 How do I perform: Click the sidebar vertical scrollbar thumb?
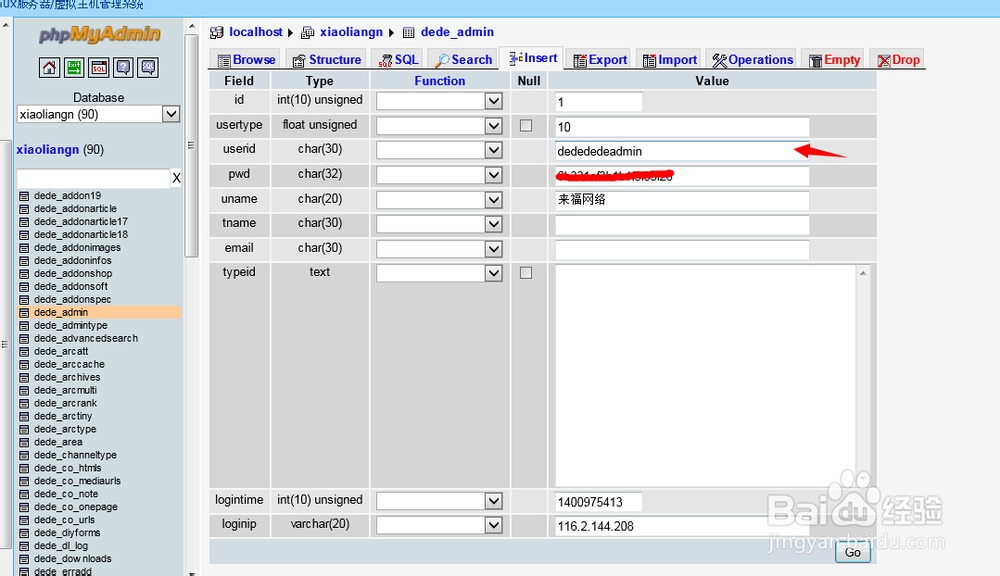pyautogui.click(x=191, y=145)
